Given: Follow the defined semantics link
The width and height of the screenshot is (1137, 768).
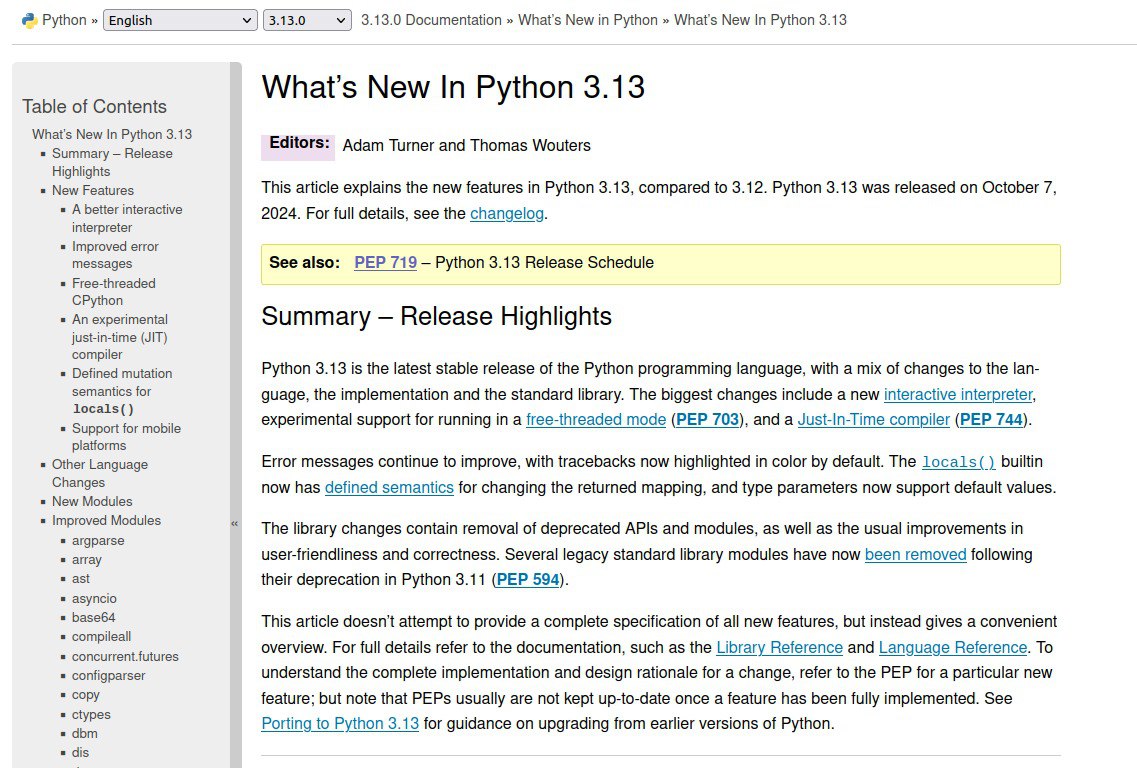Looking at the screenshot, I should click(x=389, y=488).
